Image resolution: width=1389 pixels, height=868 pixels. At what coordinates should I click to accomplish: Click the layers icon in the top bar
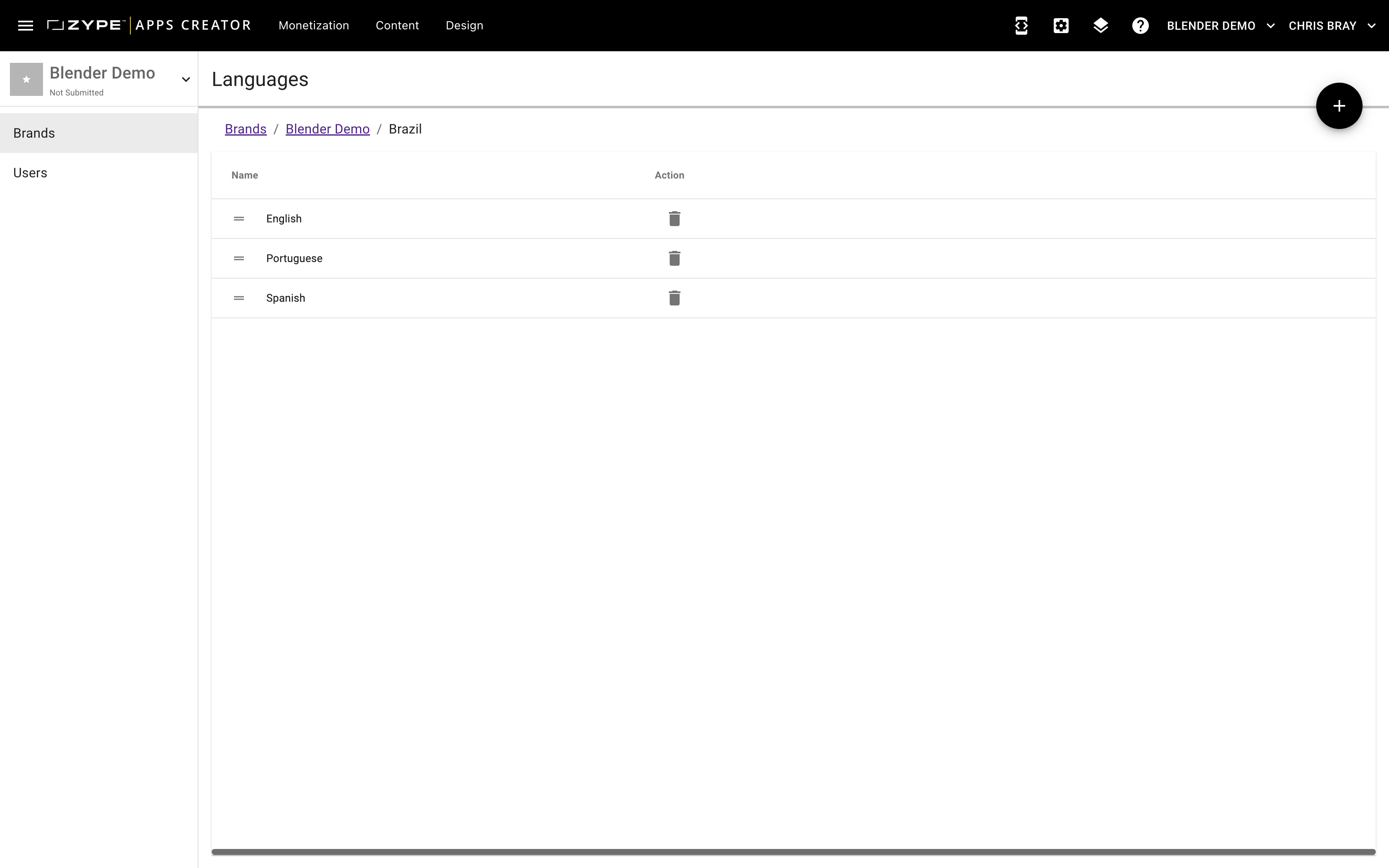[1100, 25]
